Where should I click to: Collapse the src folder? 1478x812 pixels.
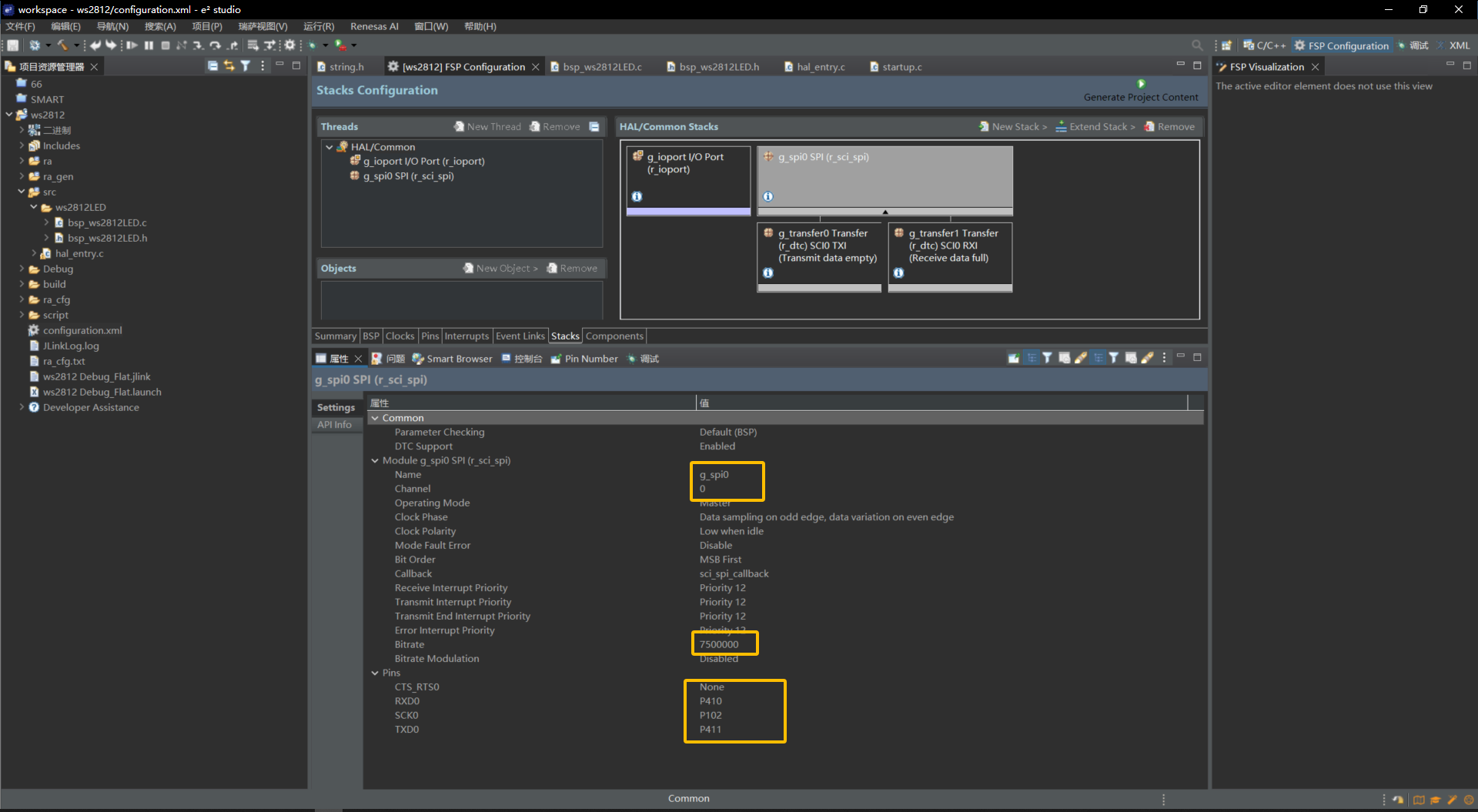point(22,192)
